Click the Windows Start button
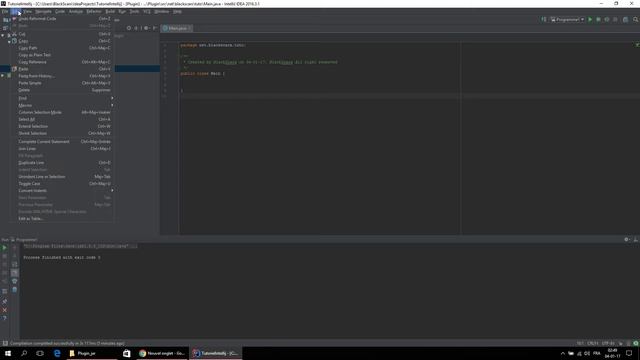 coord(8,353)
